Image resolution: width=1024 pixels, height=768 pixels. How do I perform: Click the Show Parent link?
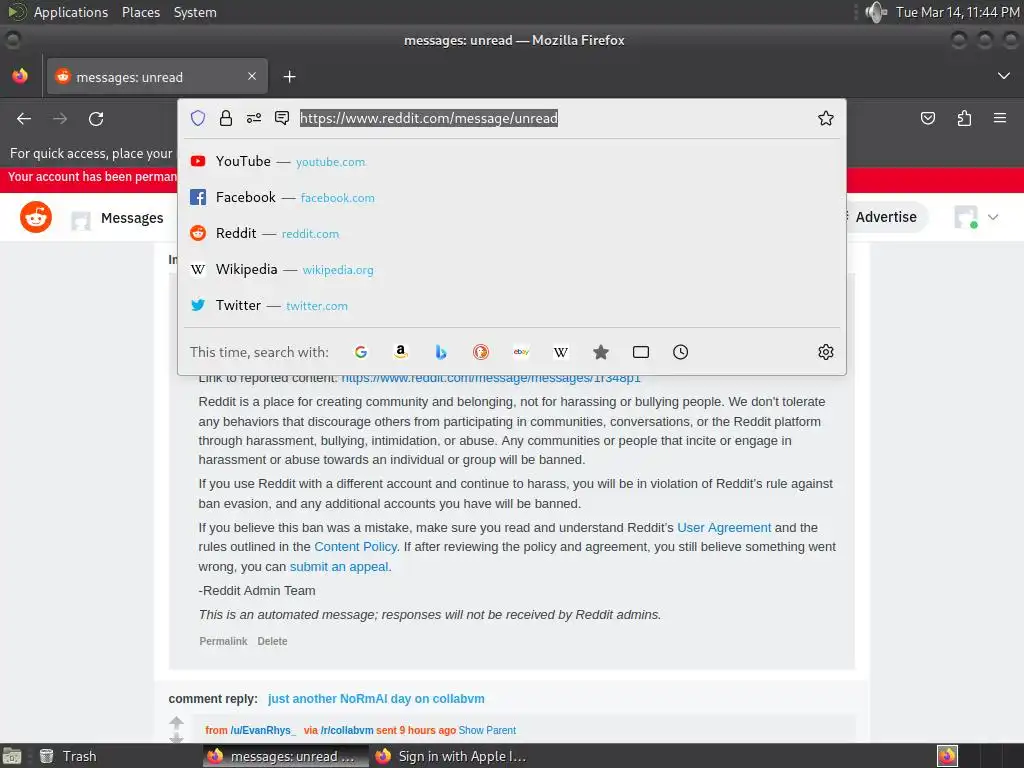coord(487,730)
